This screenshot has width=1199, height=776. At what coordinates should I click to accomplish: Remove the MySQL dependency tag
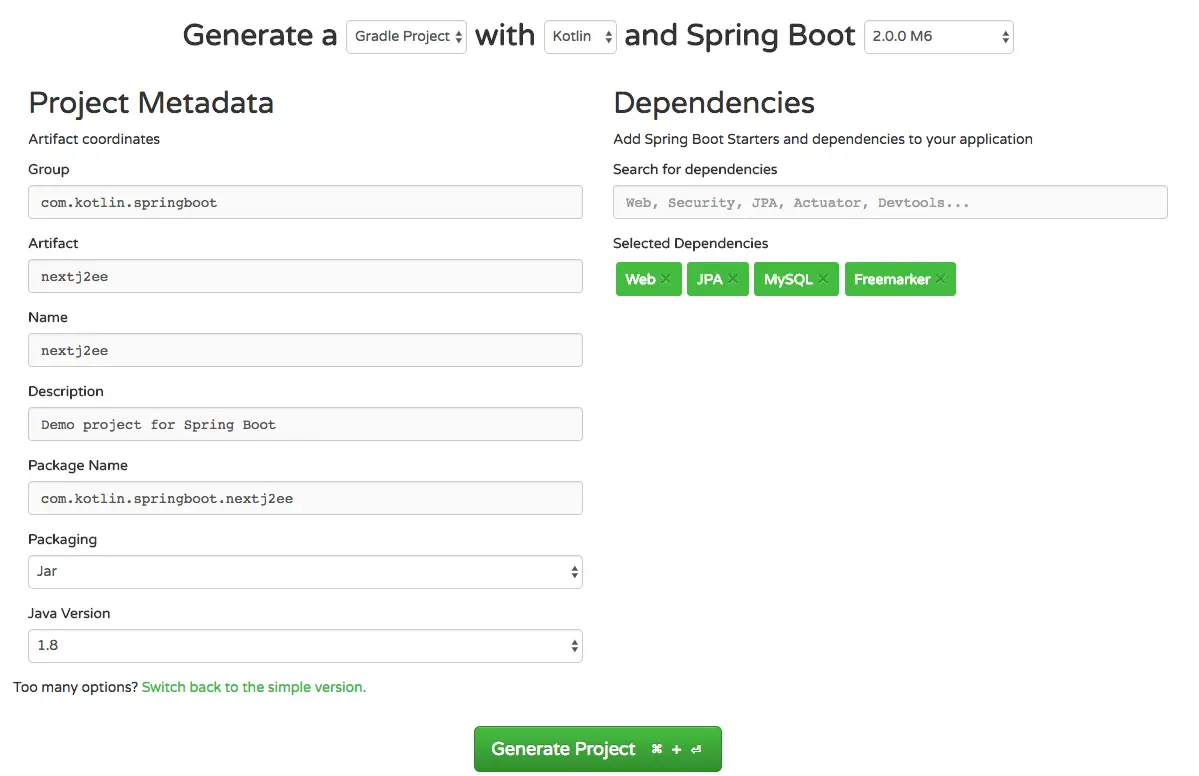pos(823,279)
